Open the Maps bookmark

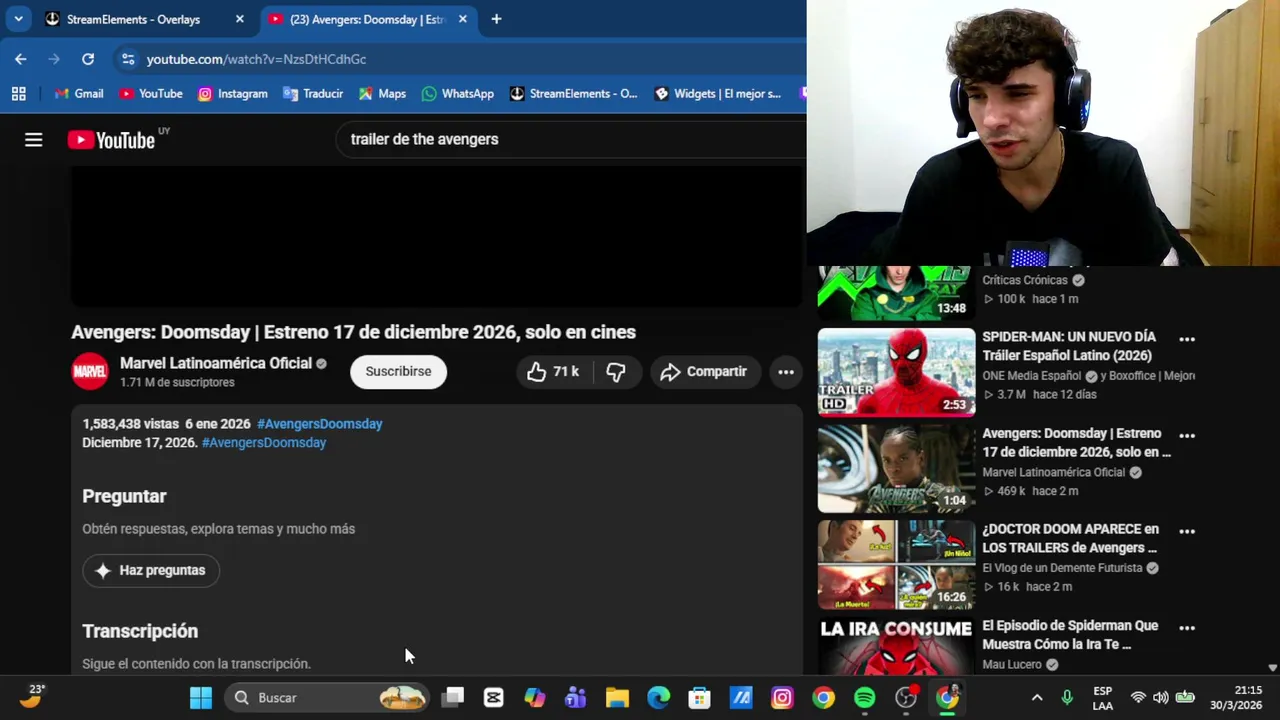(x=382, y=93)
